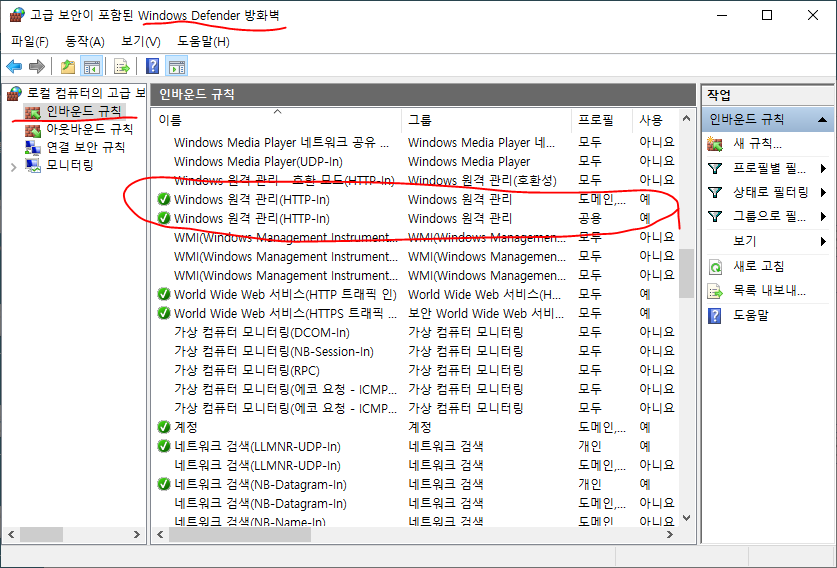This screenshot has height=568, width=837.
Task: Click the 아웃바운드 규칙 tree icon
Action: click(33, 130)
